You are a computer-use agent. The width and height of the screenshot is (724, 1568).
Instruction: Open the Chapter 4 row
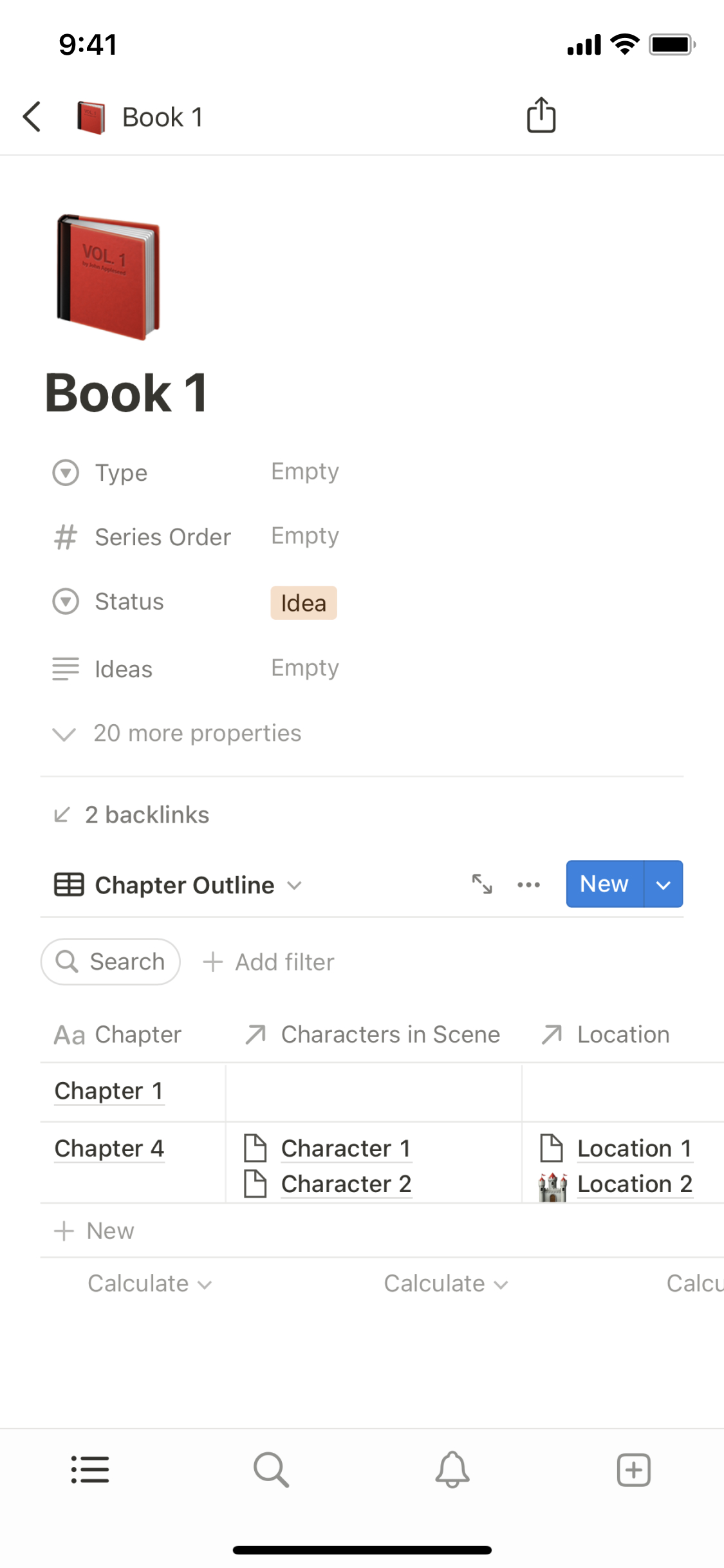point(109,1148)
